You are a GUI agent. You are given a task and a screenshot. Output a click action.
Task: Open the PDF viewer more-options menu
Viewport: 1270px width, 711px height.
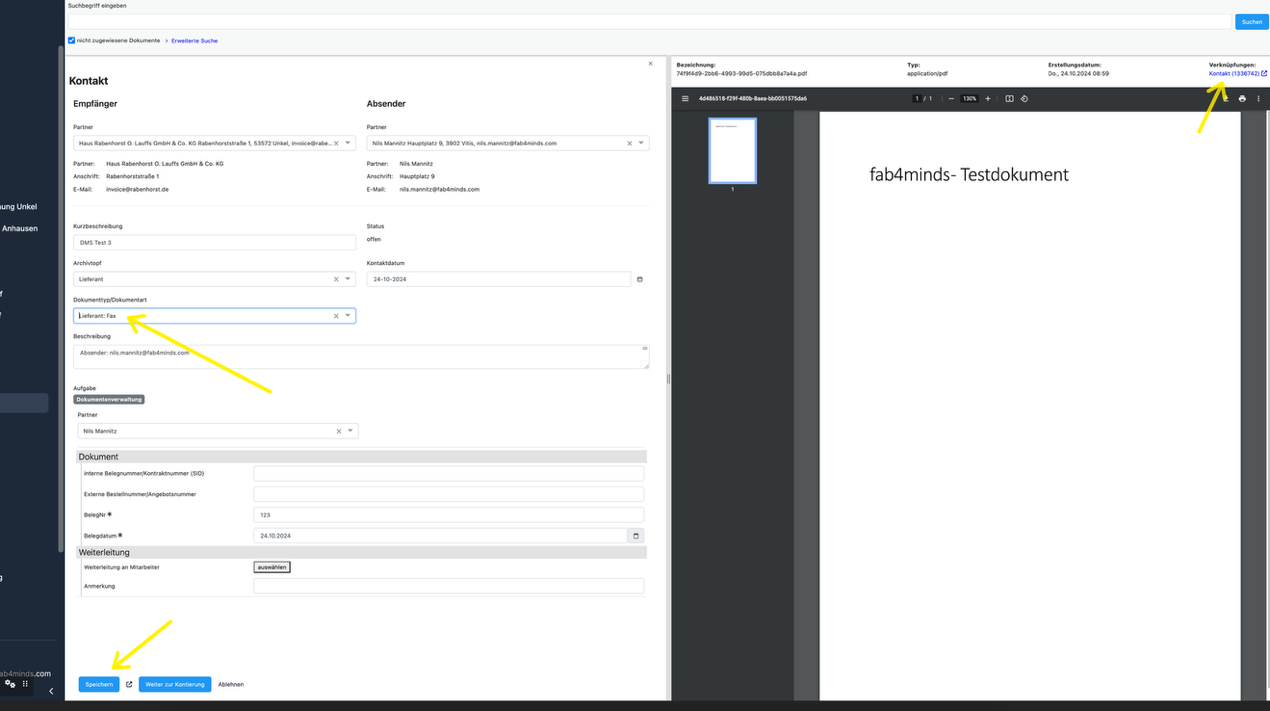(1258, 99)
